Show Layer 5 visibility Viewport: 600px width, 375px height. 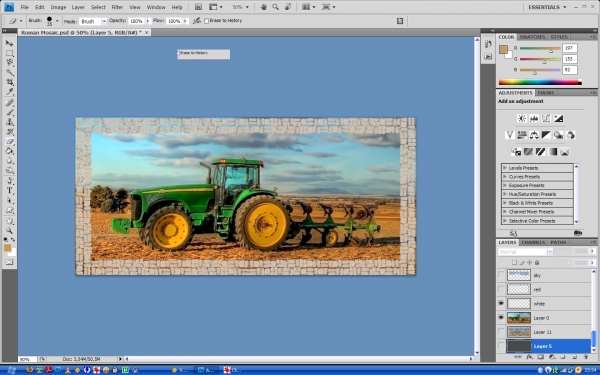[x=501, y=346]
